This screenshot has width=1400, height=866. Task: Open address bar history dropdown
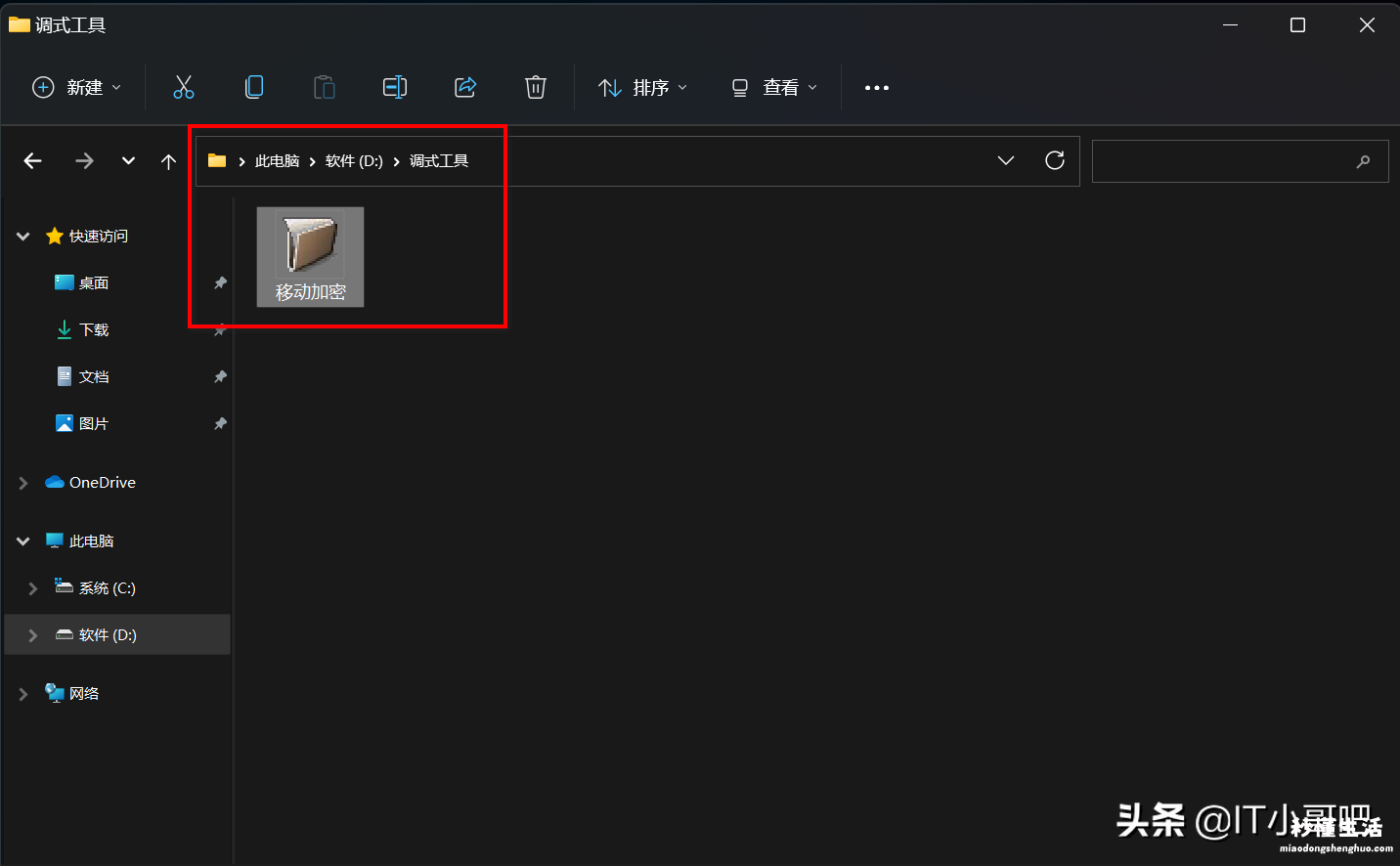[x=1006, y=161]
